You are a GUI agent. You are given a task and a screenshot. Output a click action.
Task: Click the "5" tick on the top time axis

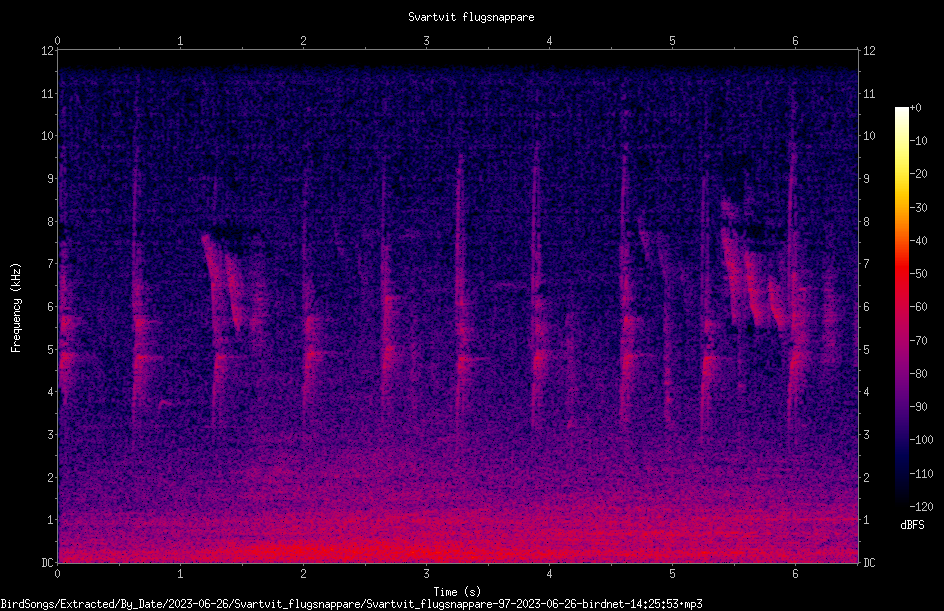pos(672,41)
